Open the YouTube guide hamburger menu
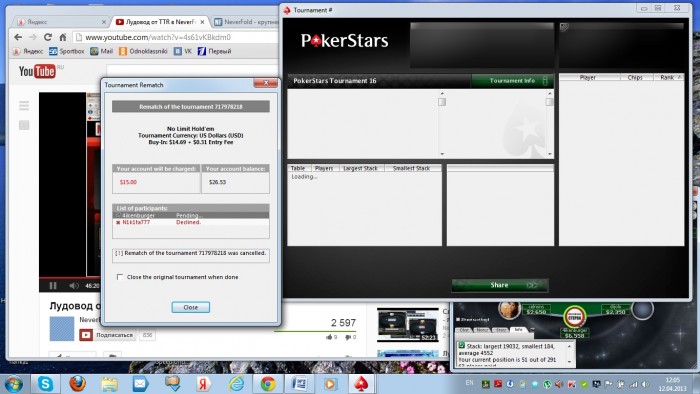This screenshot has width=700, height=394. (24, 105)
